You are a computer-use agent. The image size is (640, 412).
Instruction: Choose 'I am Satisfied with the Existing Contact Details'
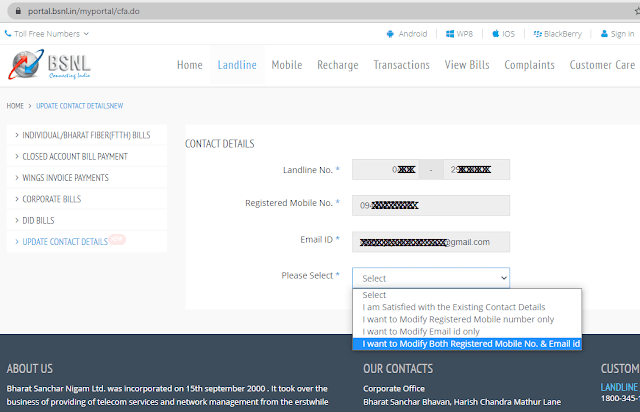(467, 307)
